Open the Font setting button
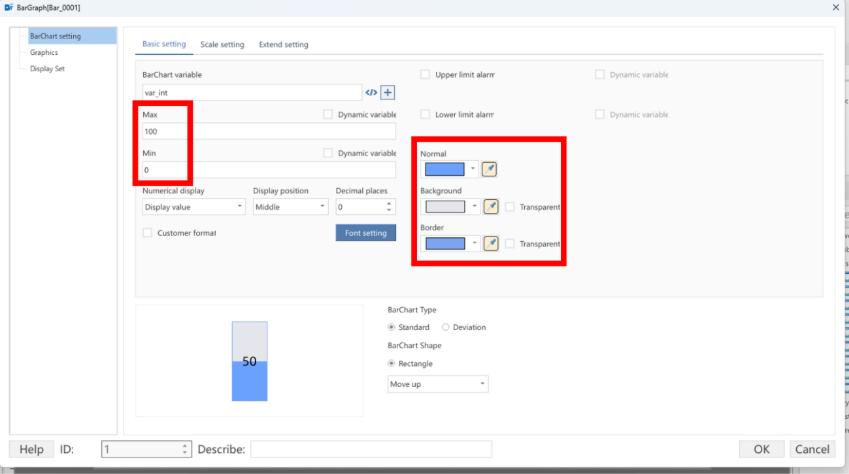This screenshot has width=849, height=474. click(x=365, y=233)
